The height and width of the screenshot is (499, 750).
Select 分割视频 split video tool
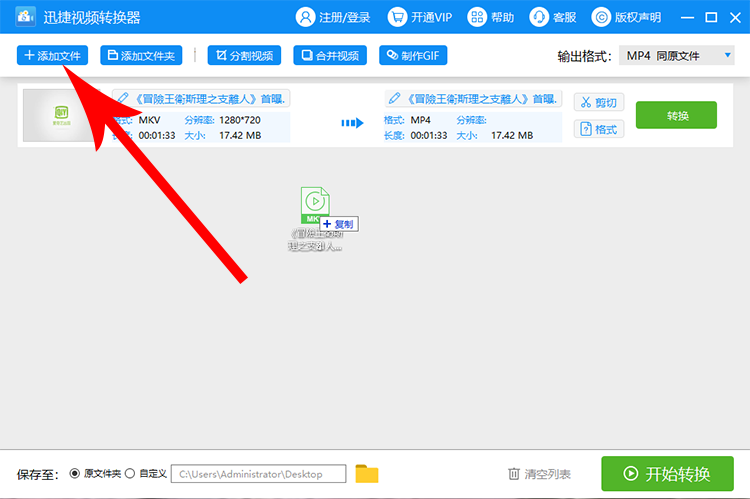click(244, 55)
